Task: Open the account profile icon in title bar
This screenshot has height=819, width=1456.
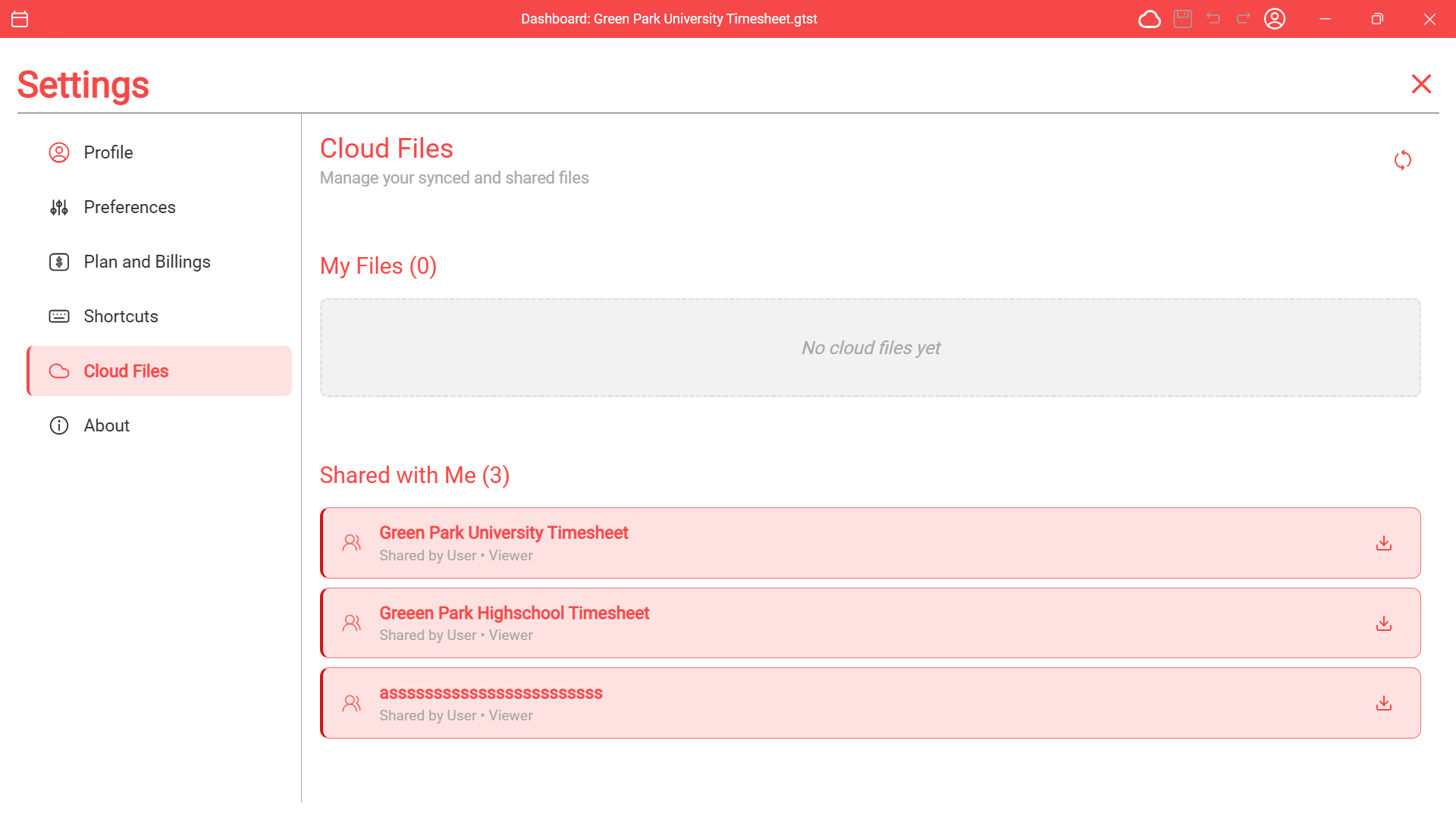Action: point(1275,19)
